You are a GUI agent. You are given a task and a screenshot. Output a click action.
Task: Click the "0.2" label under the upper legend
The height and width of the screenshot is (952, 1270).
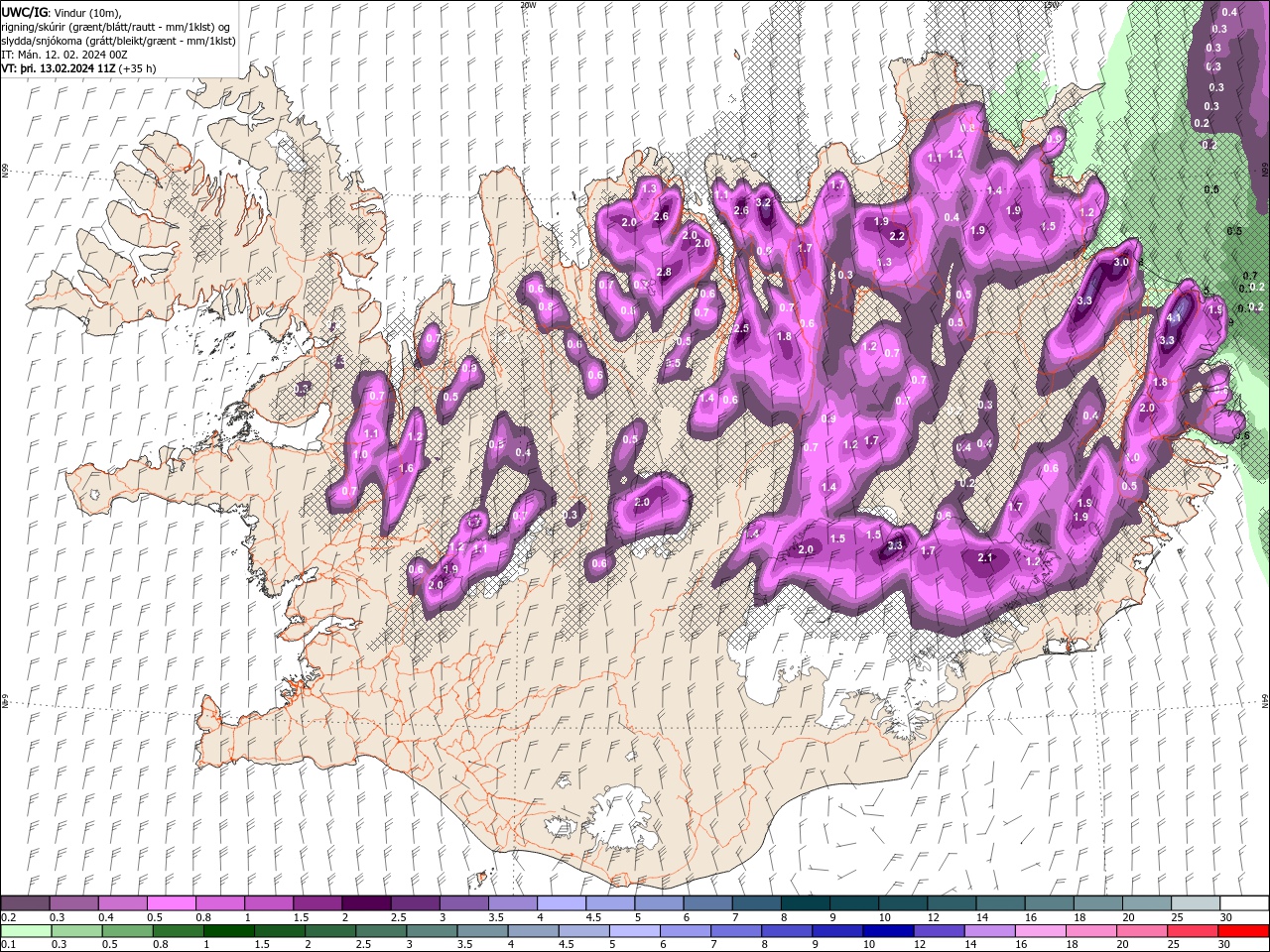pos(9,917)
